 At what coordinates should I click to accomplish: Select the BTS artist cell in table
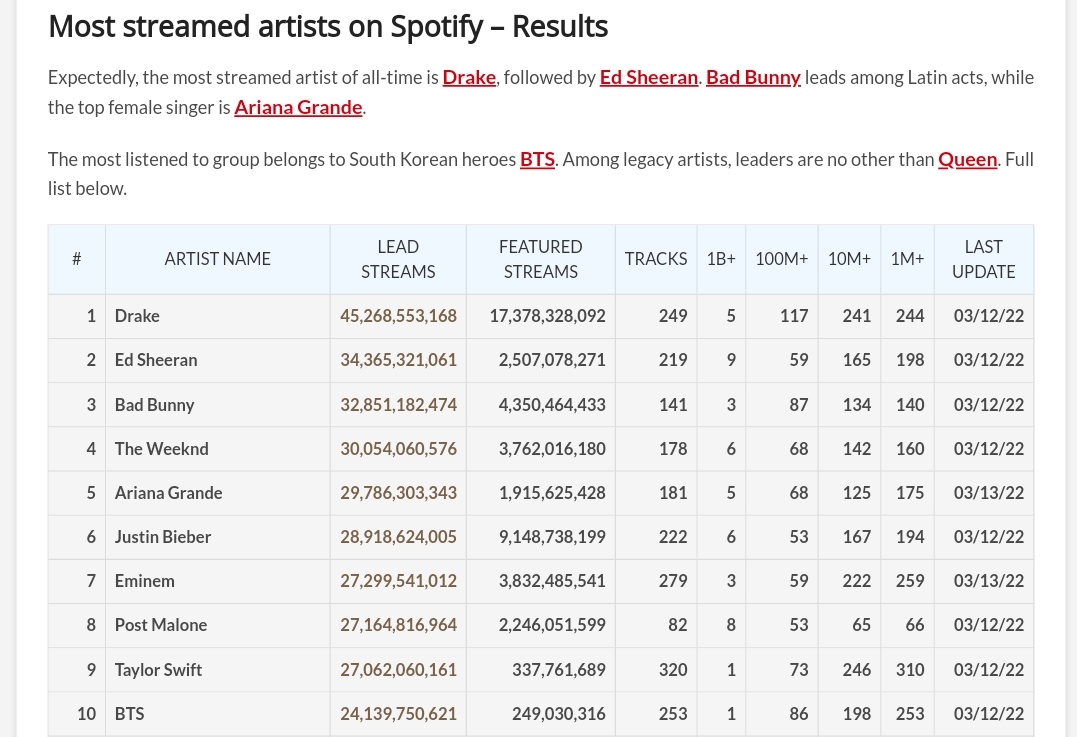pos(218,714)
